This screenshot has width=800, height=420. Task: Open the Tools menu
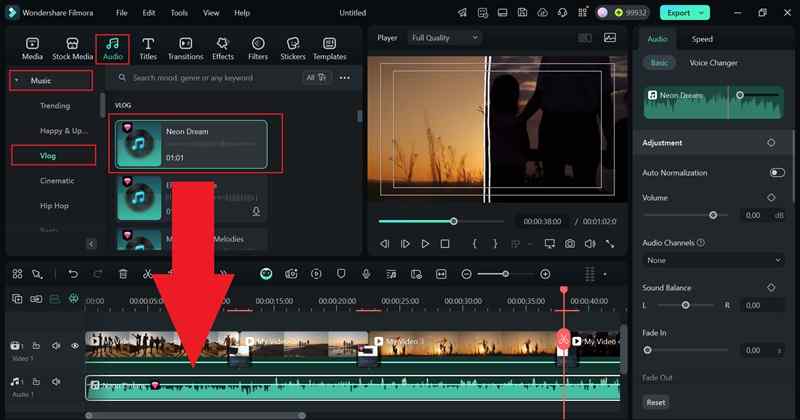[179, 13]
